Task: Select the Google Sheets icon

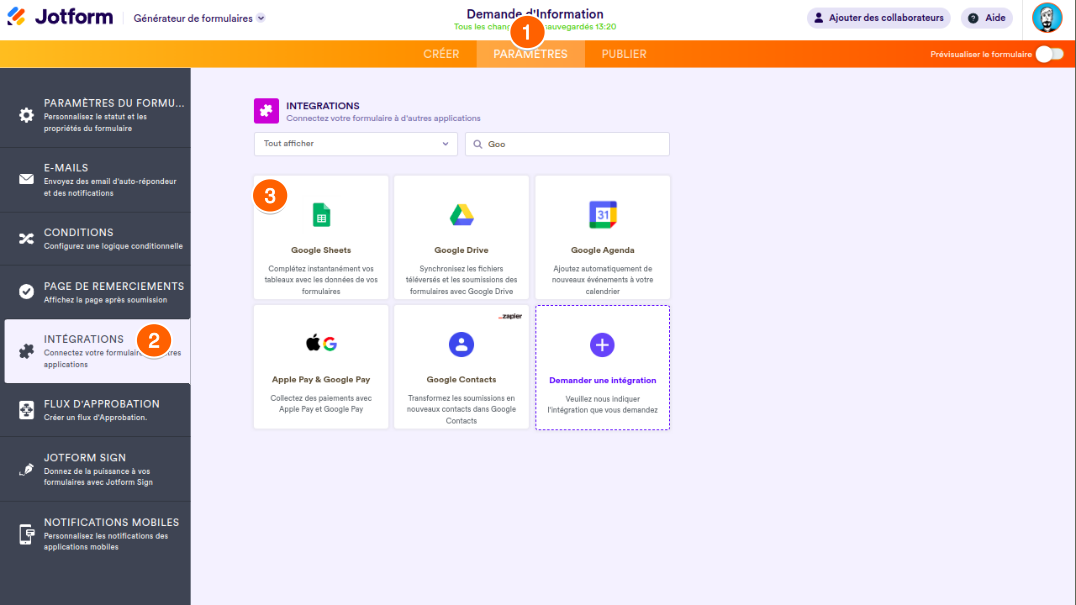Action: (321, 215)
